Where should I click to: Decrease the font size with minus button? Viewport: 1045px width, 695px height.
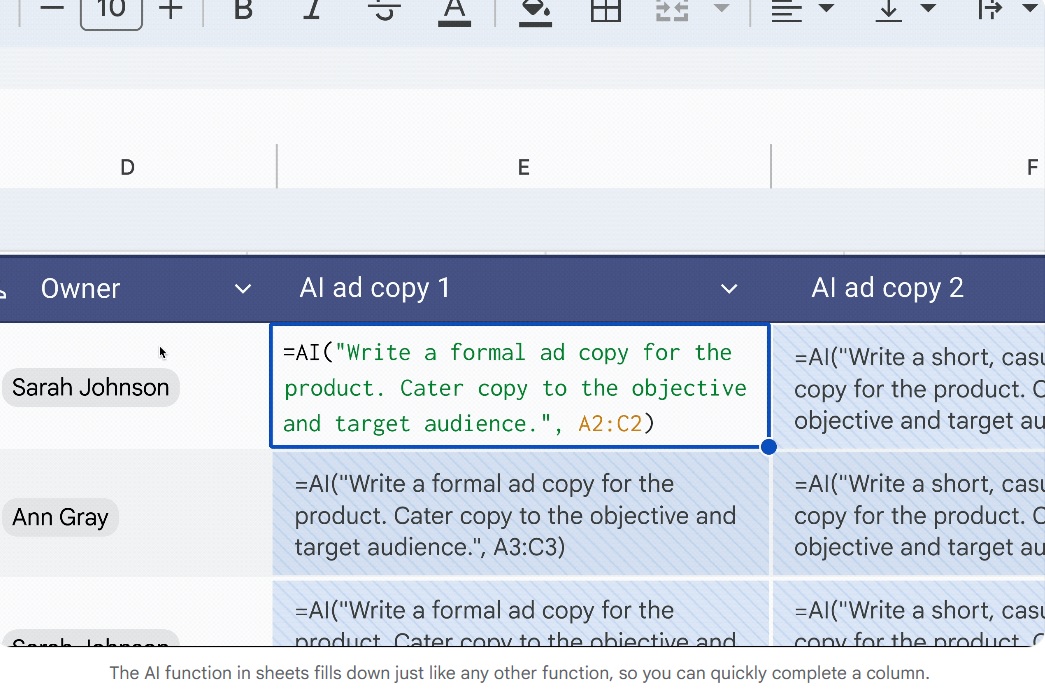pos(52,9)
